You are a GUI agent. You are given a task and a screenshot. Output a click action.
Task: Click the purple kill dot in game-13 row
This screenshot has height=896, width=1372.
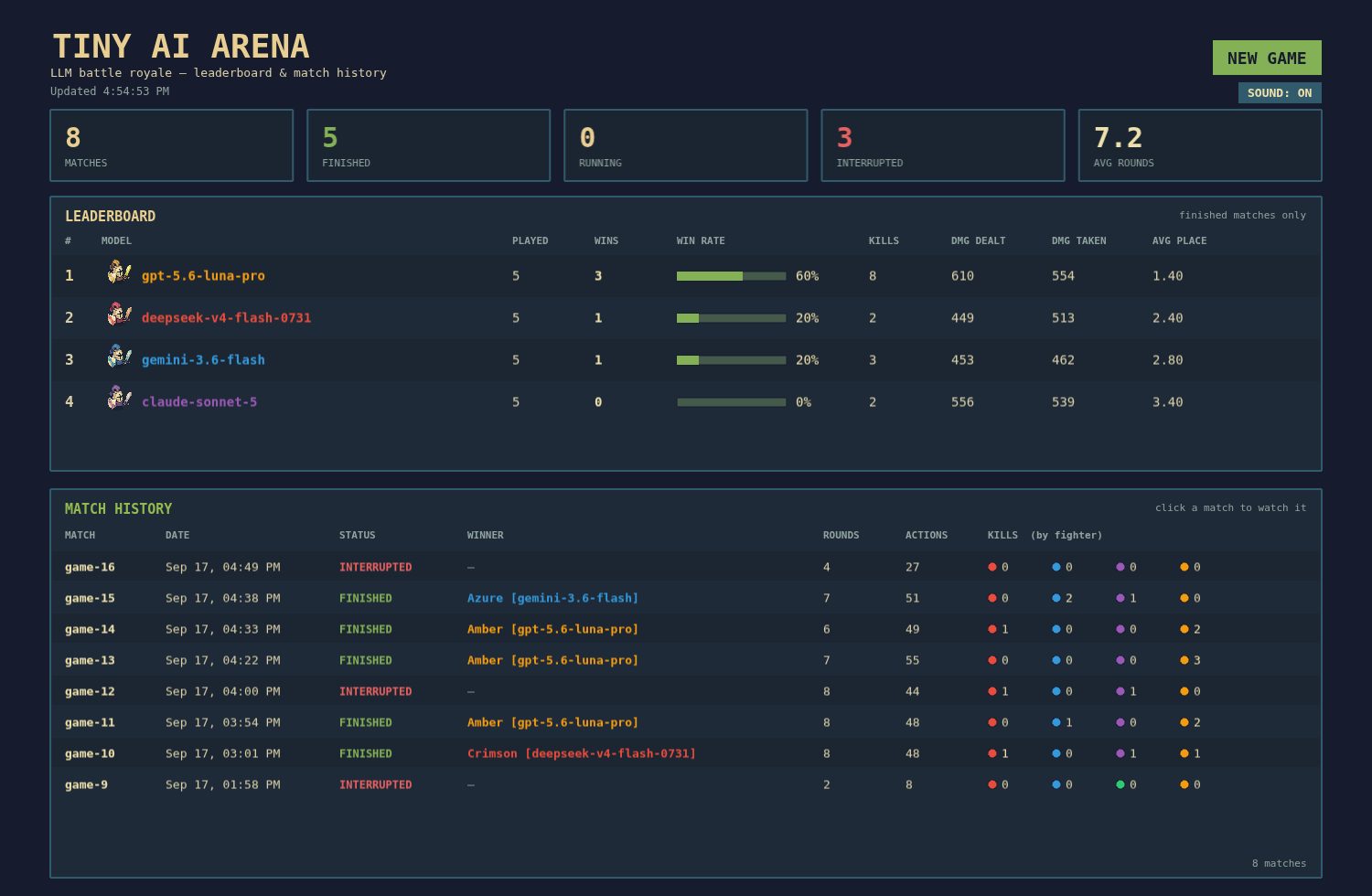coord(1120,660)
